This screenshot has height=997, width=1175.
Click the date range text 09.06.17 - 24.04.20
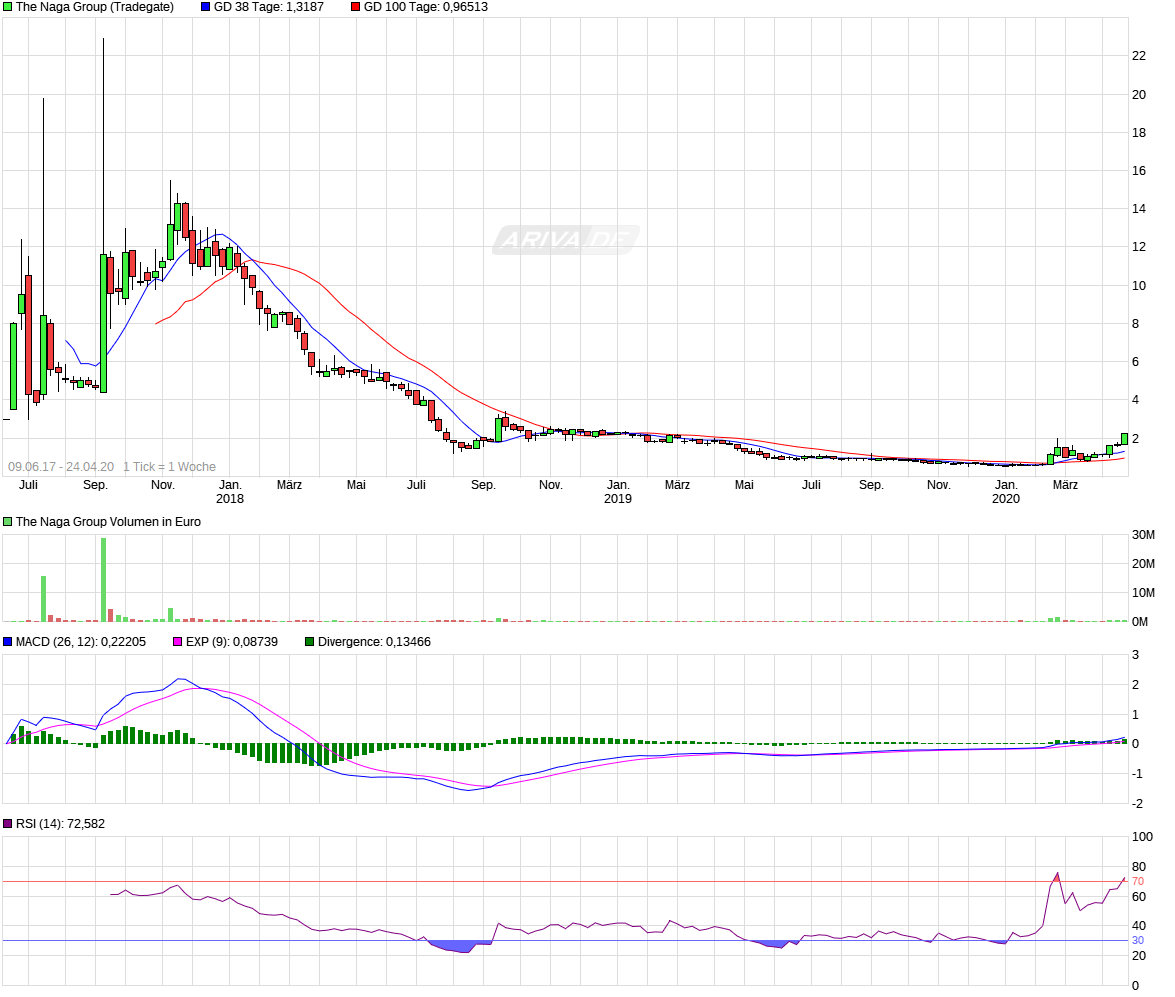(x=62, y=466)
